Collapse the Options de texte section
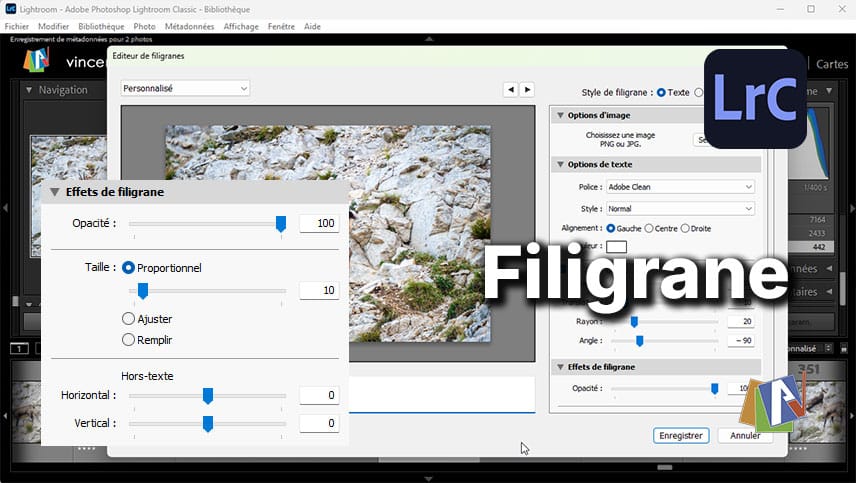The image size is (856, 483). [560, 164]
